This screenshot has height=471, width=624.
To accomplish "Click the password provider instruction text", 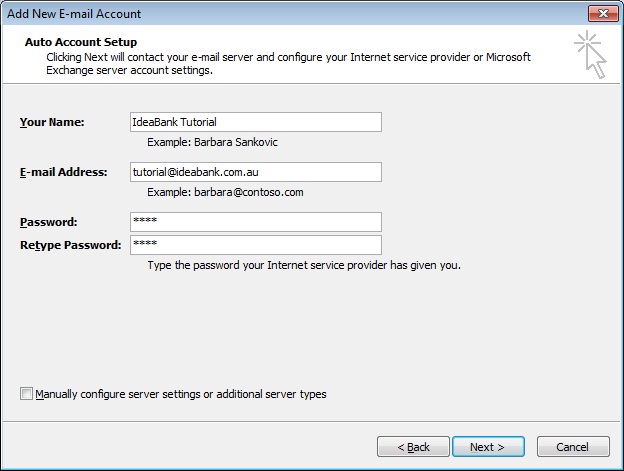I will 304,265.
